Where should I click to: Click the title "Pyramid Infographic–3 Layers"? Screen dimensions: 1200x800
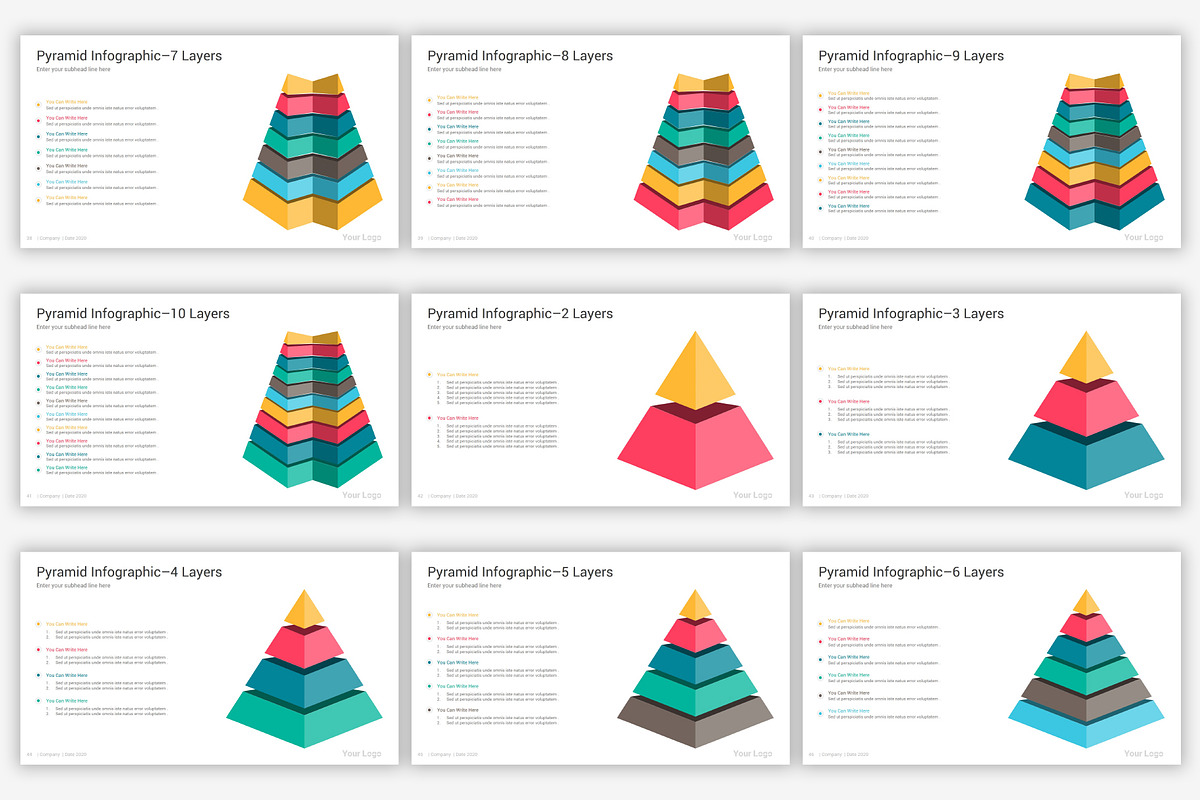point(911,314)
